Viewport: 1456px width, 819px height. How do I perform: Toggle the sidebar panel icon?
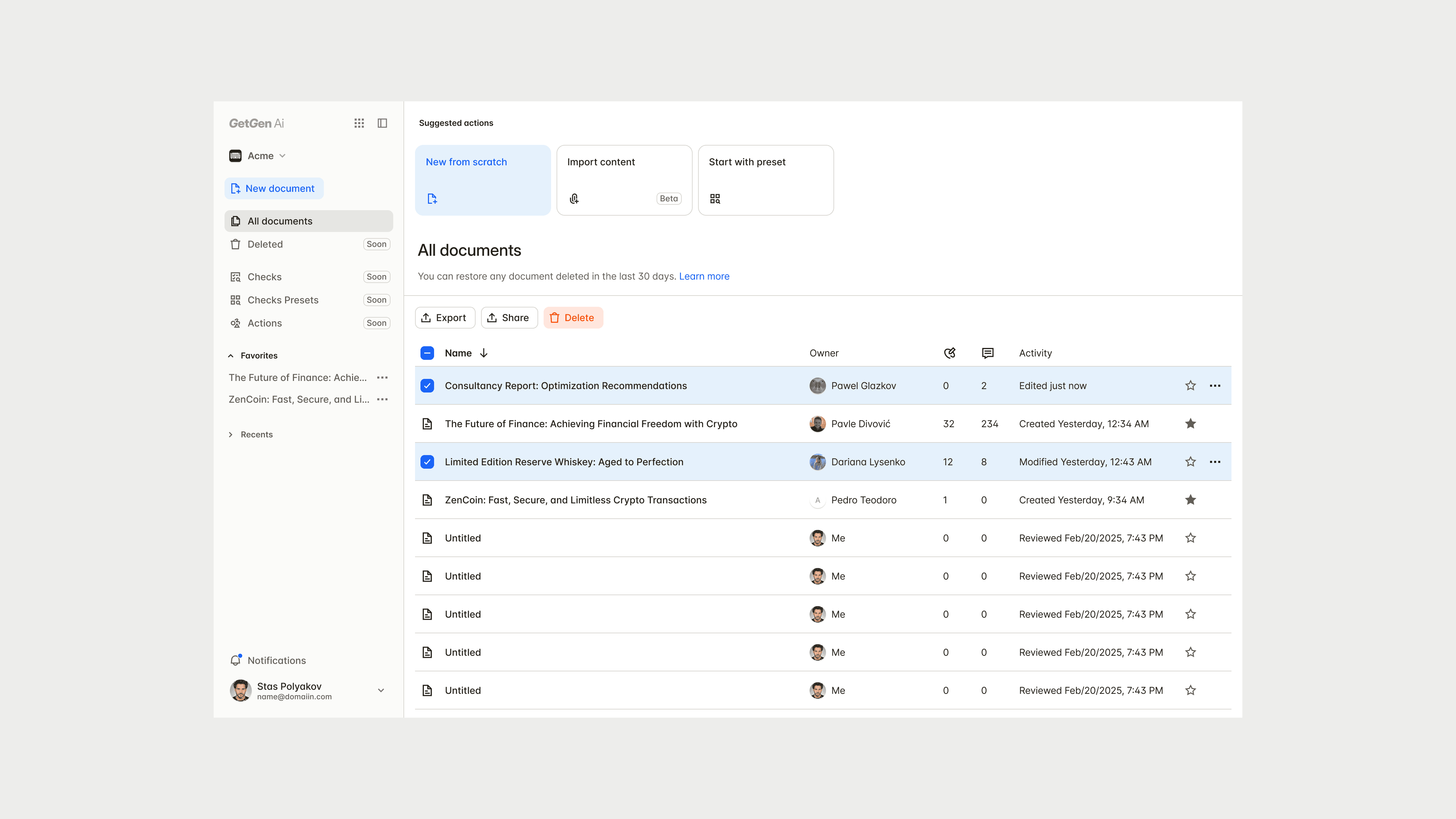[382, 123]
